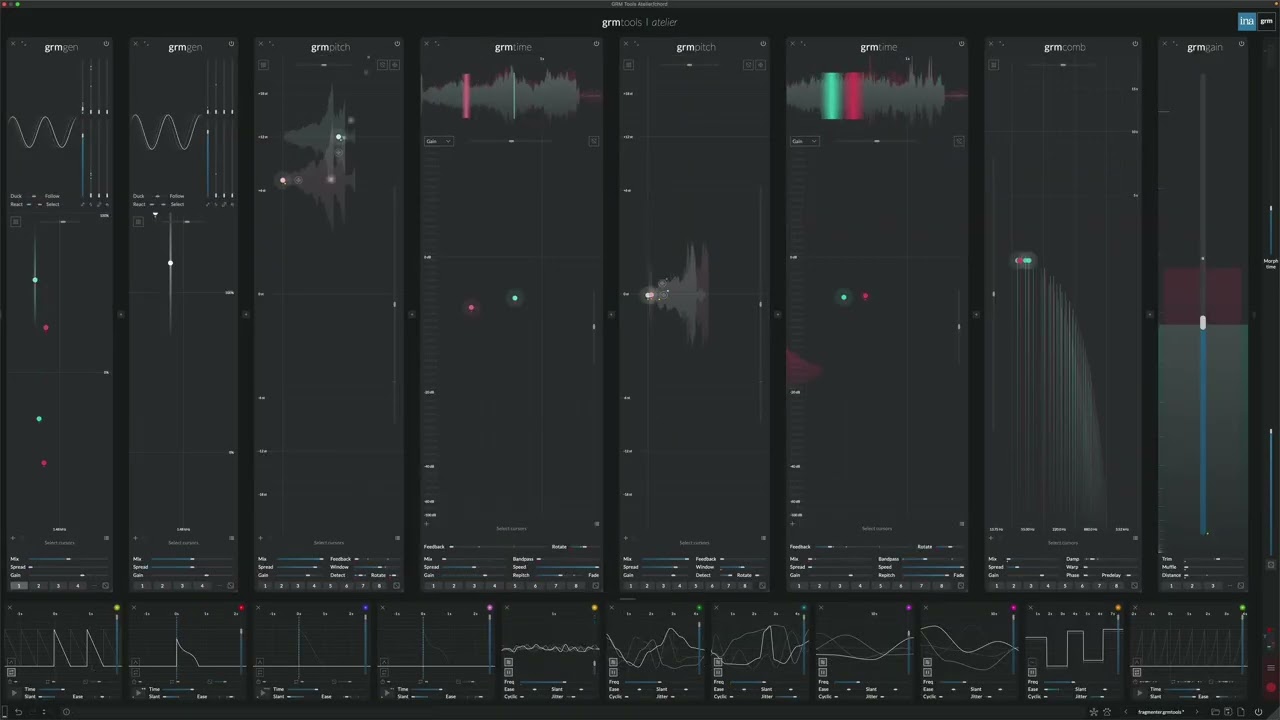Screen dimensions: 1280x720
Task: Go to the next preset with the right arrow
Action: click(1197, 712)
